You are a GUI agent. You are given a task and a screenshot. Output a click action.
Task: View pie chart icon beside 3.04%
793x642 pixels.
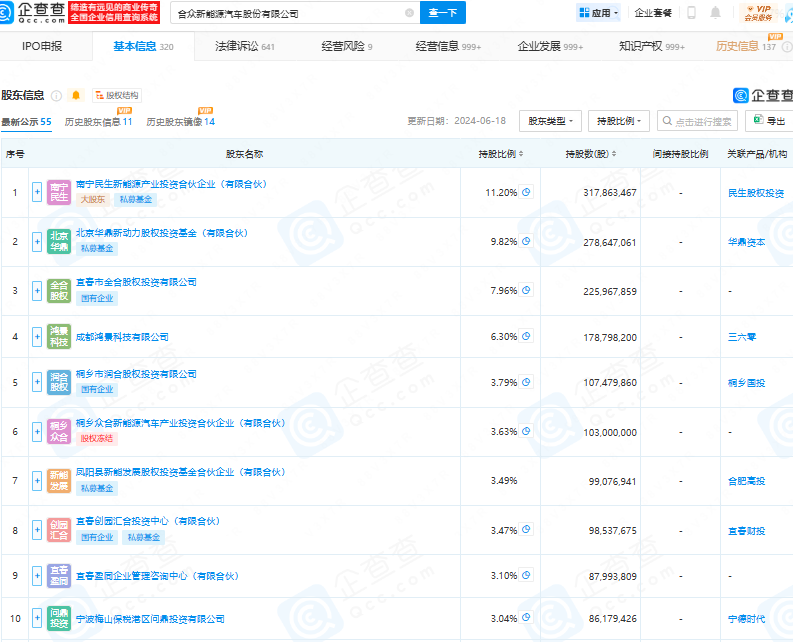pyautogui.click(x=526, y=618)
